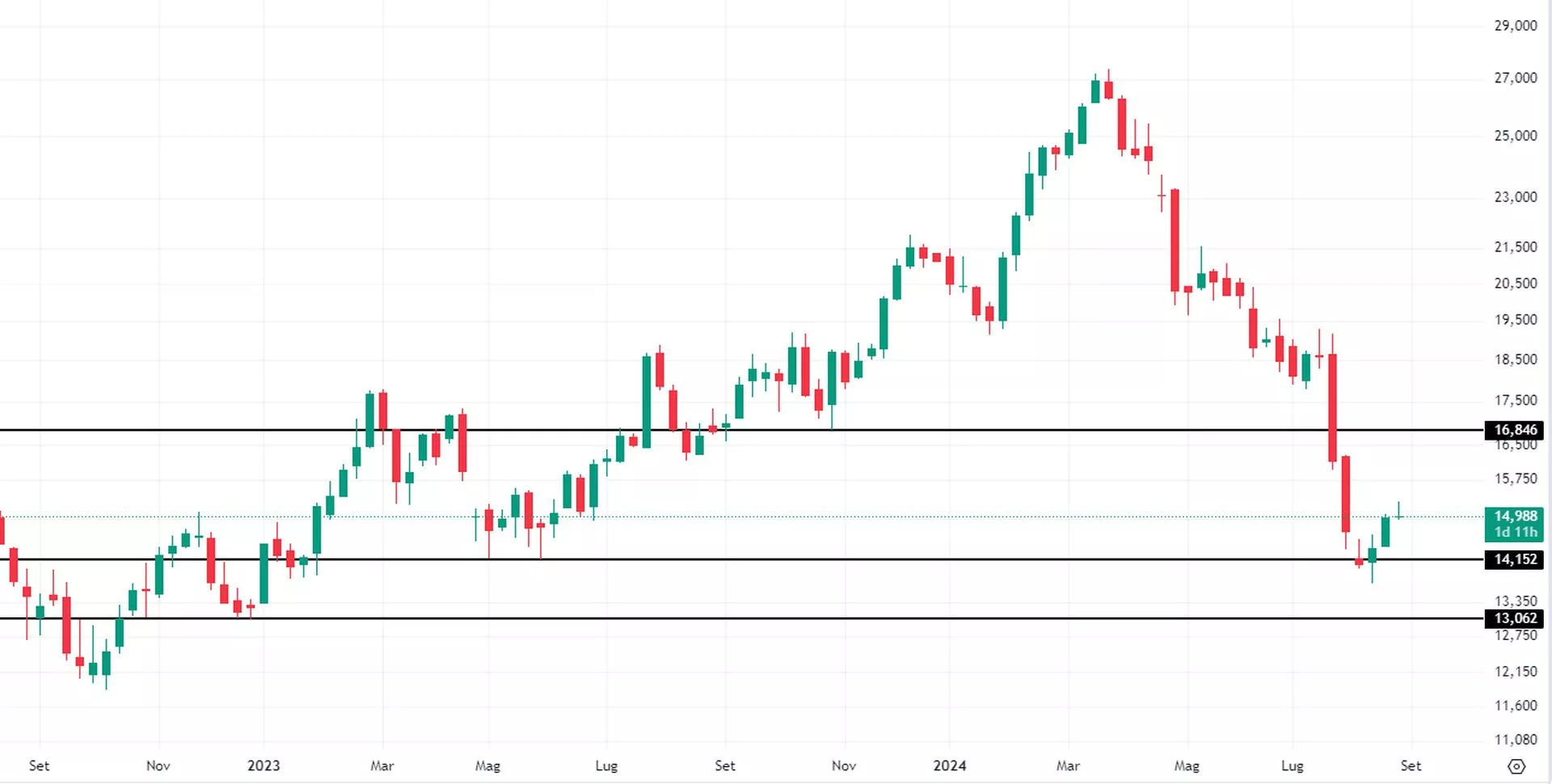Screen dimensions: 1552x784
Task: Click the 23,000 price scale label
Action: [x=1515, y=197]
